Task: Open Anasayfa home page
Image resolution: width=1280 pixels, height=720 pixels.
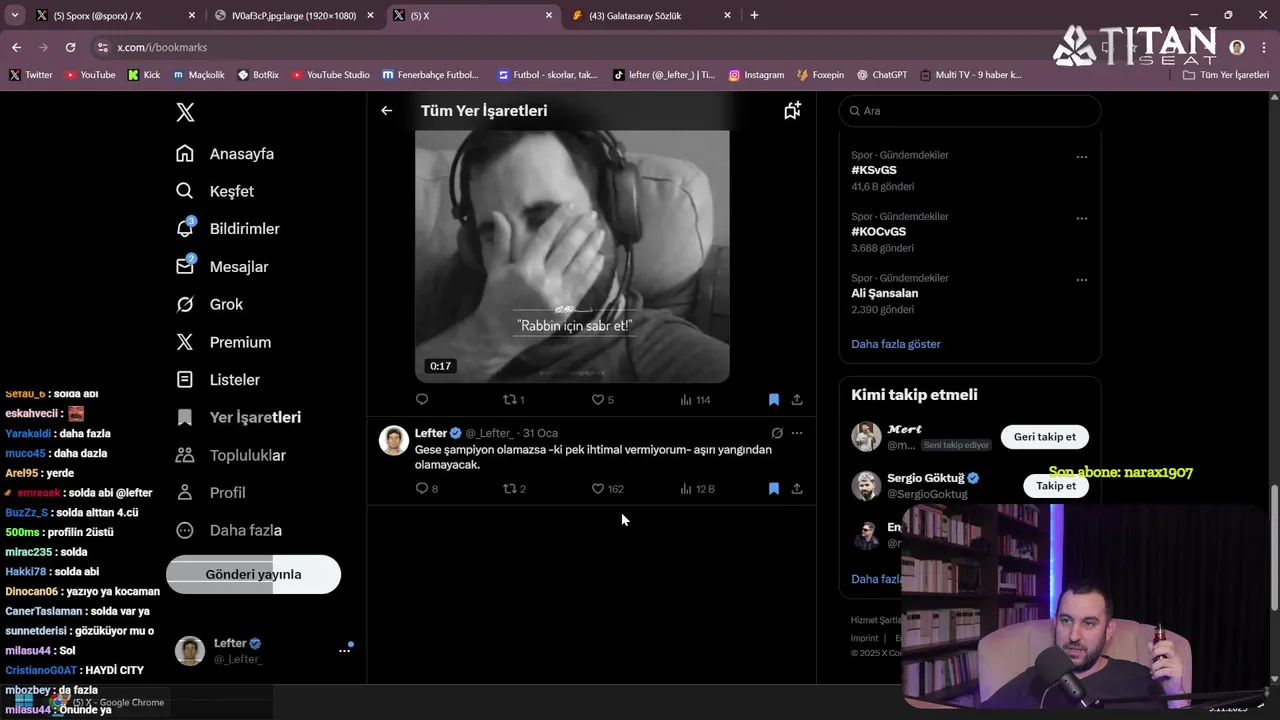Action: (225, 154)
